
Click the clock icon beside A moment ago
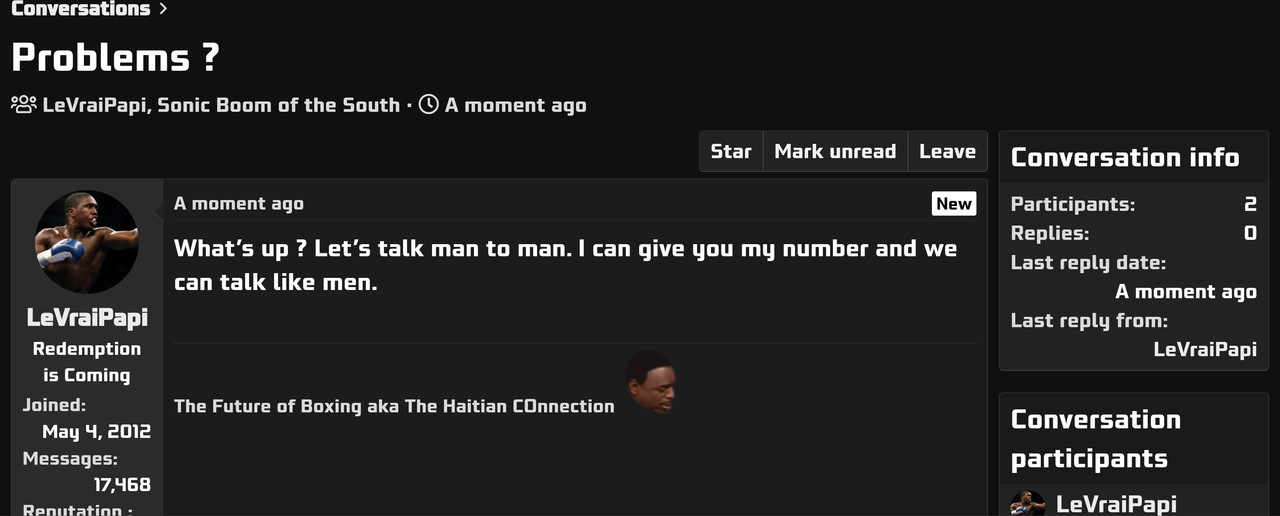(428, 104)
